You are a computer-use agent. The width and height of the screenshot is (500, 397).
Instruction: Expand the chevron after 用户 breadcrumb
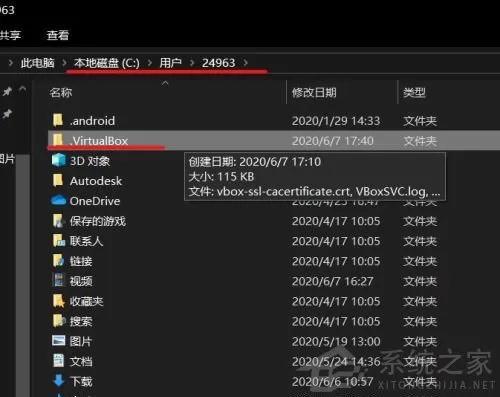coord(192,63)
